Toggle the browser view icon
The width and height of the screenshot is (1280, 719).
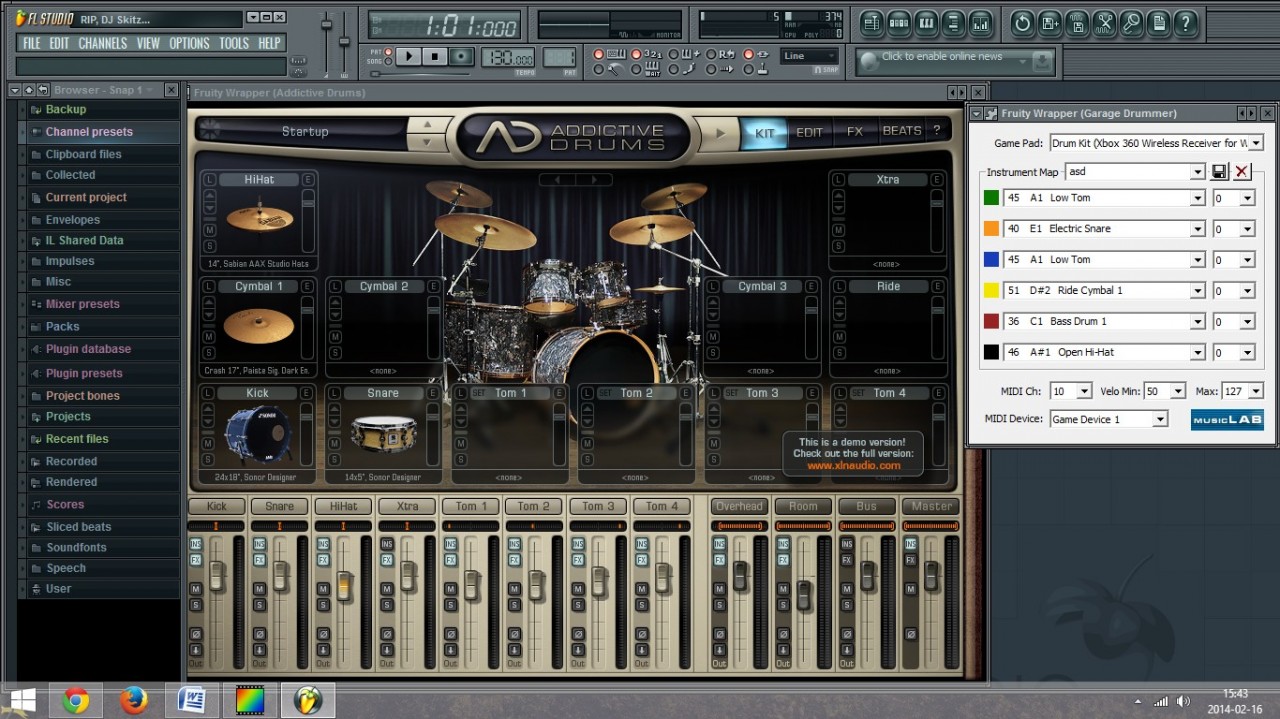(954, 22)
